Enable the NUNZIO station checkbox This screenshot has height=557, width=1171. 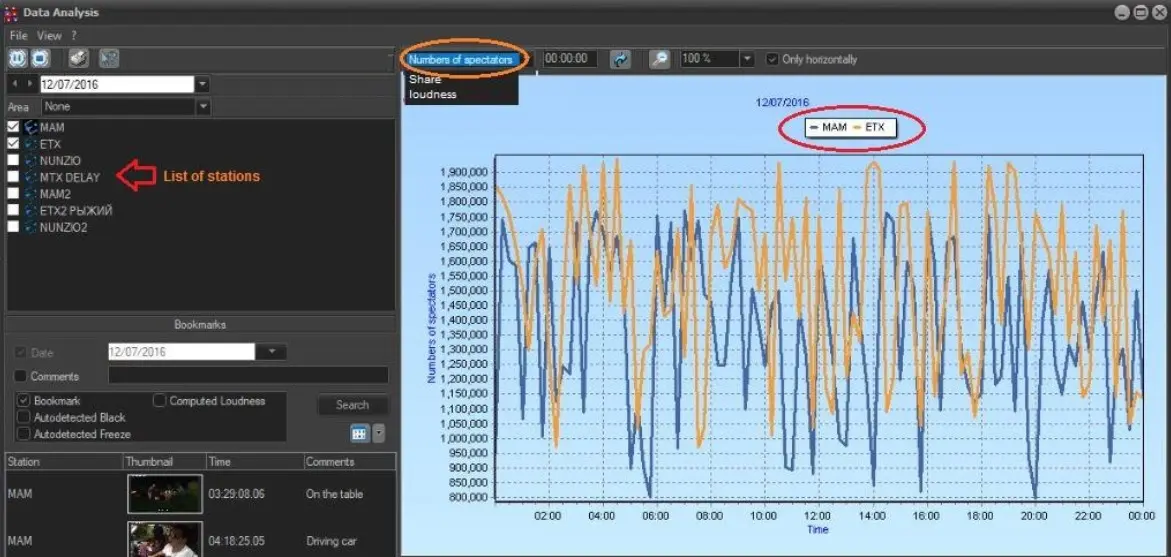click(13, 160)
